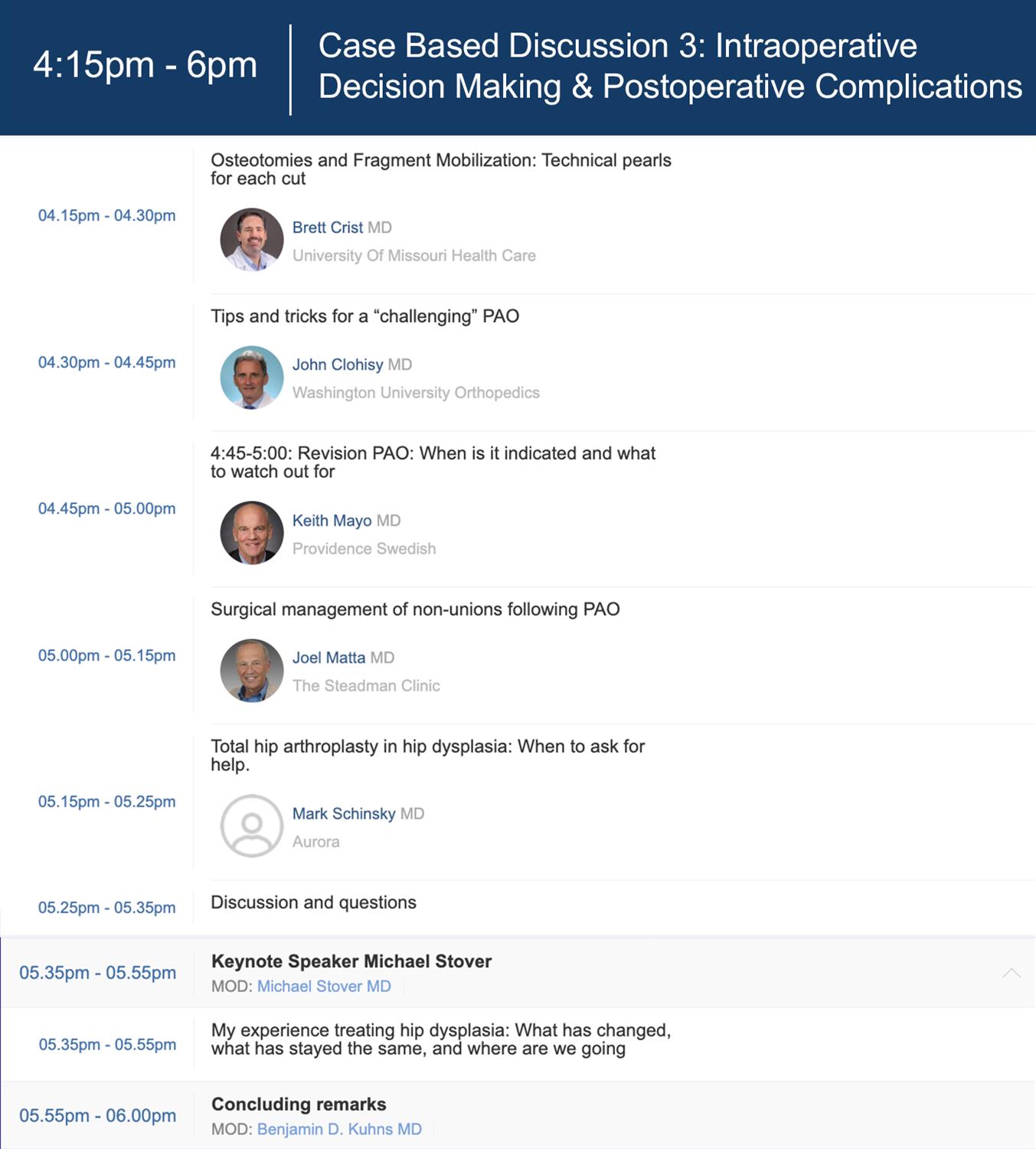Click Keith Mayo's profile photo
The image size is (1036, 1149).
pyautogui.click(x=252, y=533)
